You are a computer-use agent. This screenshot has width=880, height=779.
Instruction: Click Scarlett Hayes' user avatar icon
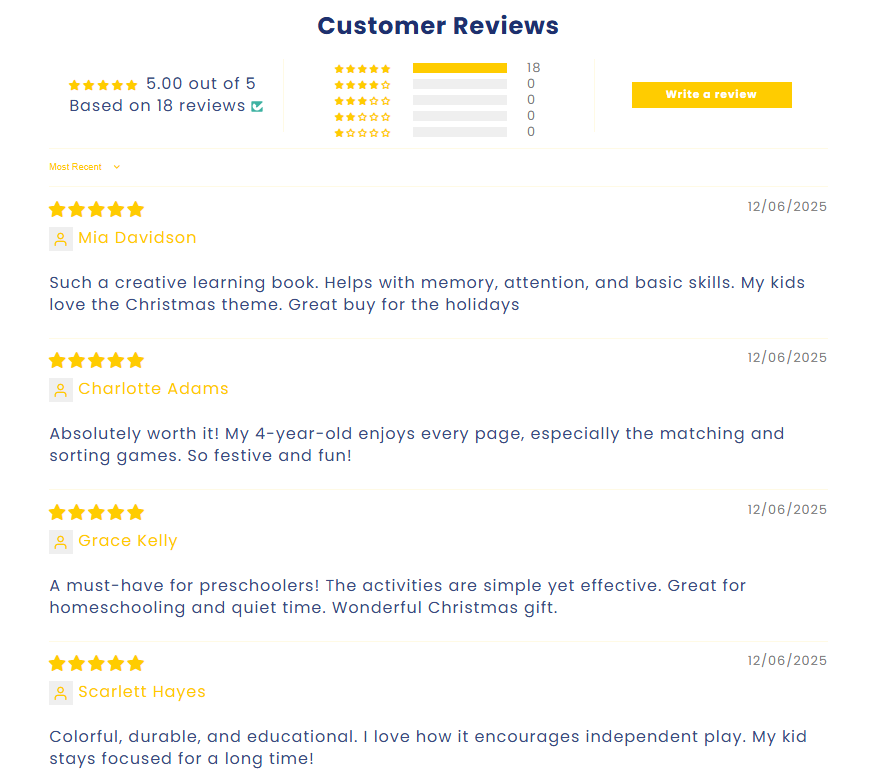[60, 693]
